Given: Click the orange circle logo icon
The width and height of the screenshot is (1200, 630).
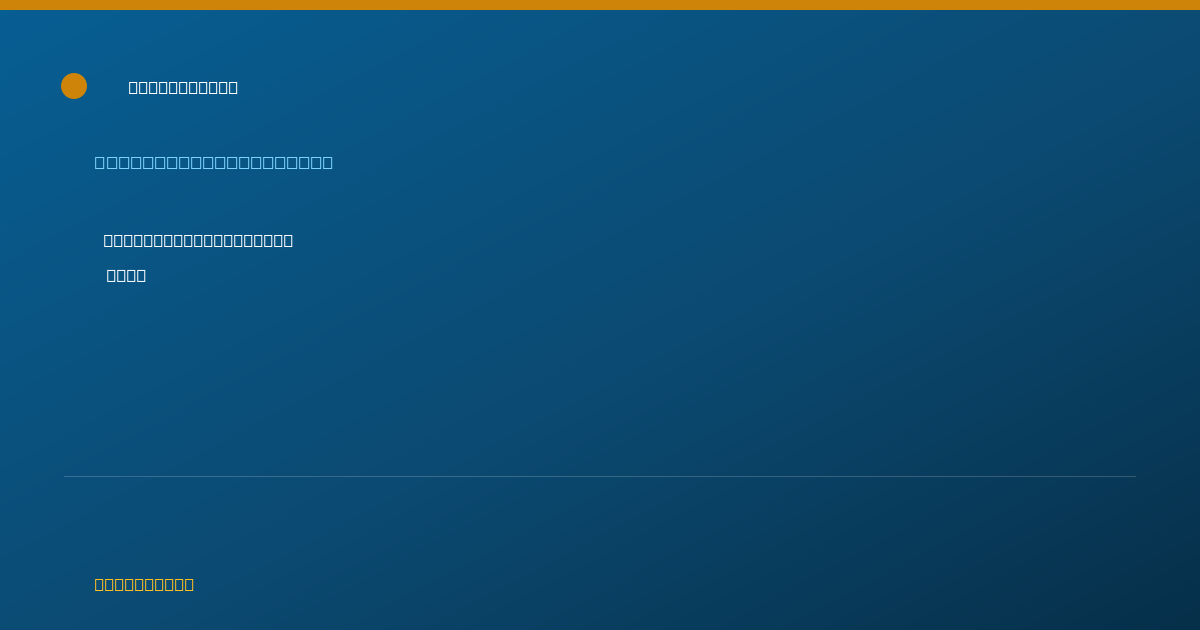Looking at the screenshot, I should coord(74,86).
